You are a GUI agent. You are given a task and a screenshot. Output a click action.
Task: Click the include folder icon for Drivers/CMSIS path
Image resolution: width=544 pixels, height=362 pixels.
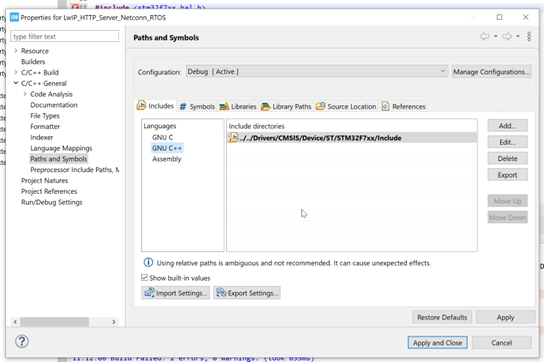(233, 138)
